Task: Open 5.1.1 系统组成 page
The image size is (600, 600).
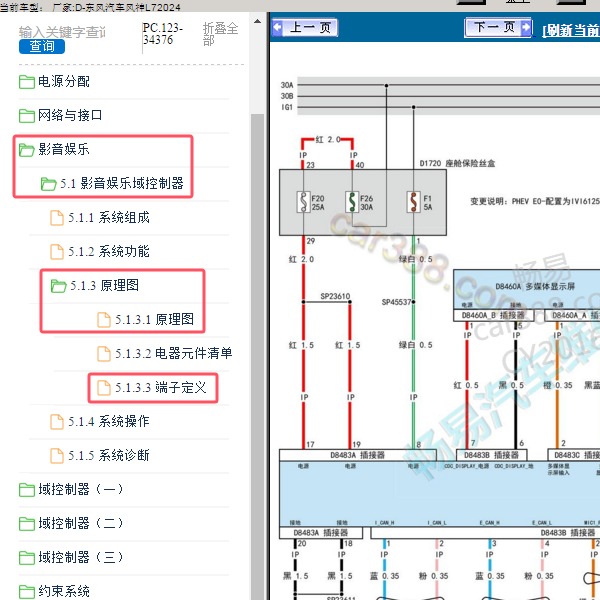Action: 109,217
